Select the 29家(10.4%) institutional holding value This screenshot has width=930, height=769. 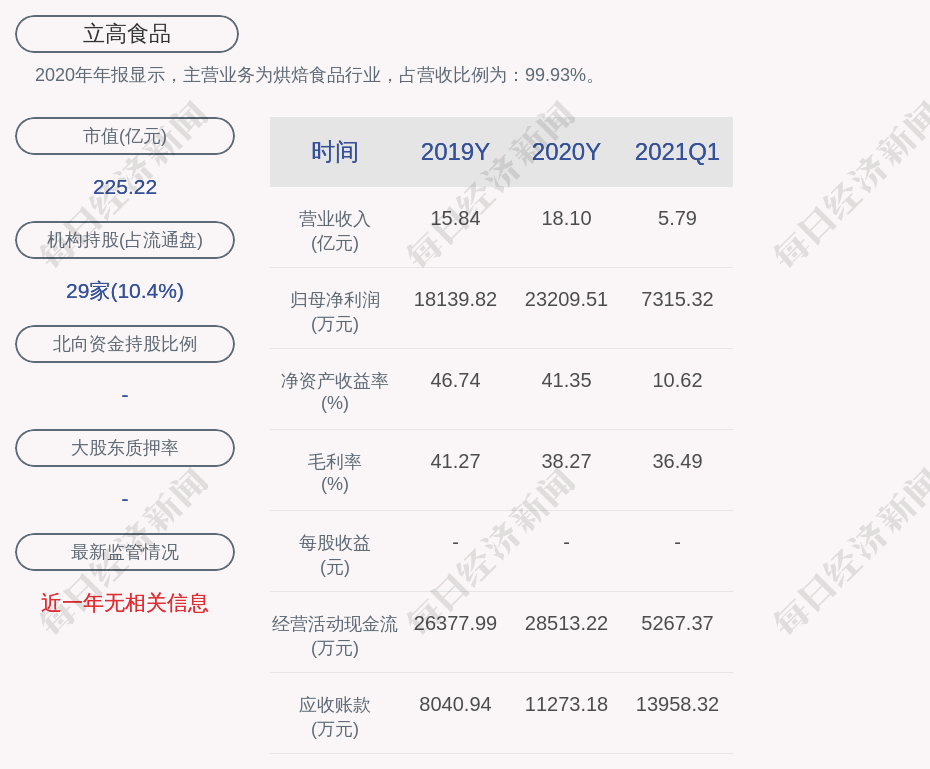pos(125,291)
